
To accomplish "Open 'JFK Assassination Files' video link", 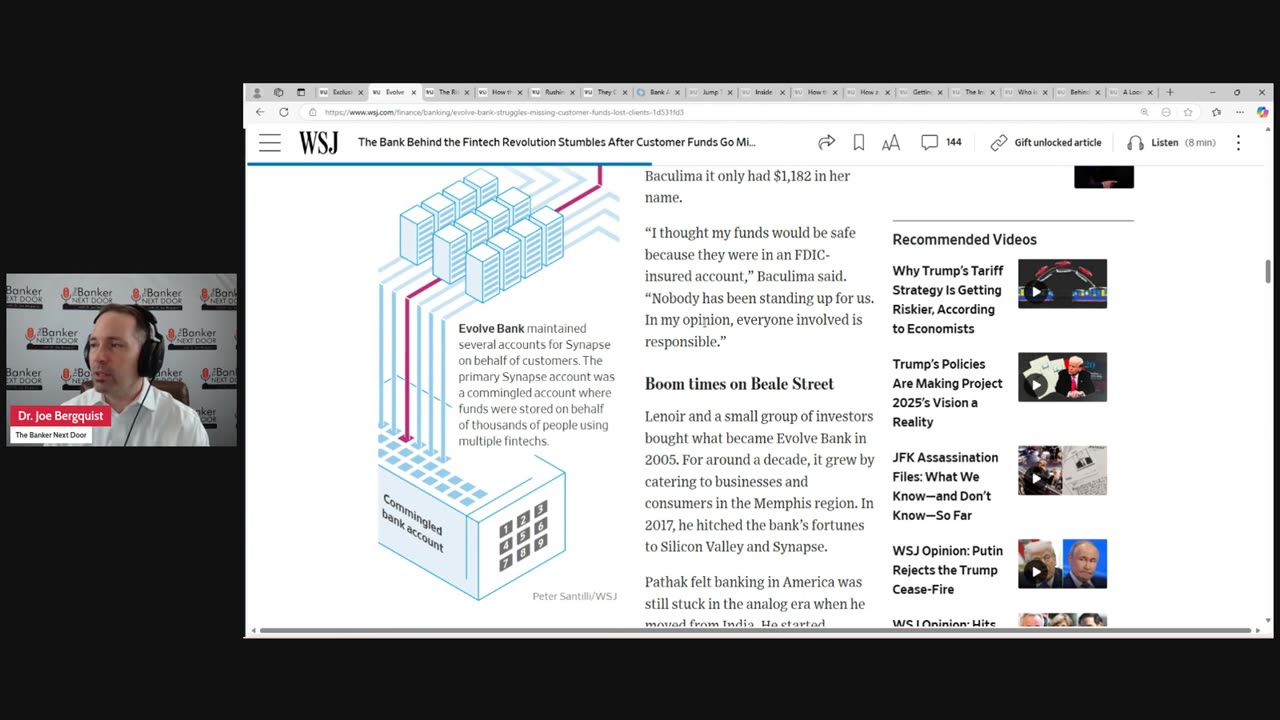I will (x=944, y=486).
